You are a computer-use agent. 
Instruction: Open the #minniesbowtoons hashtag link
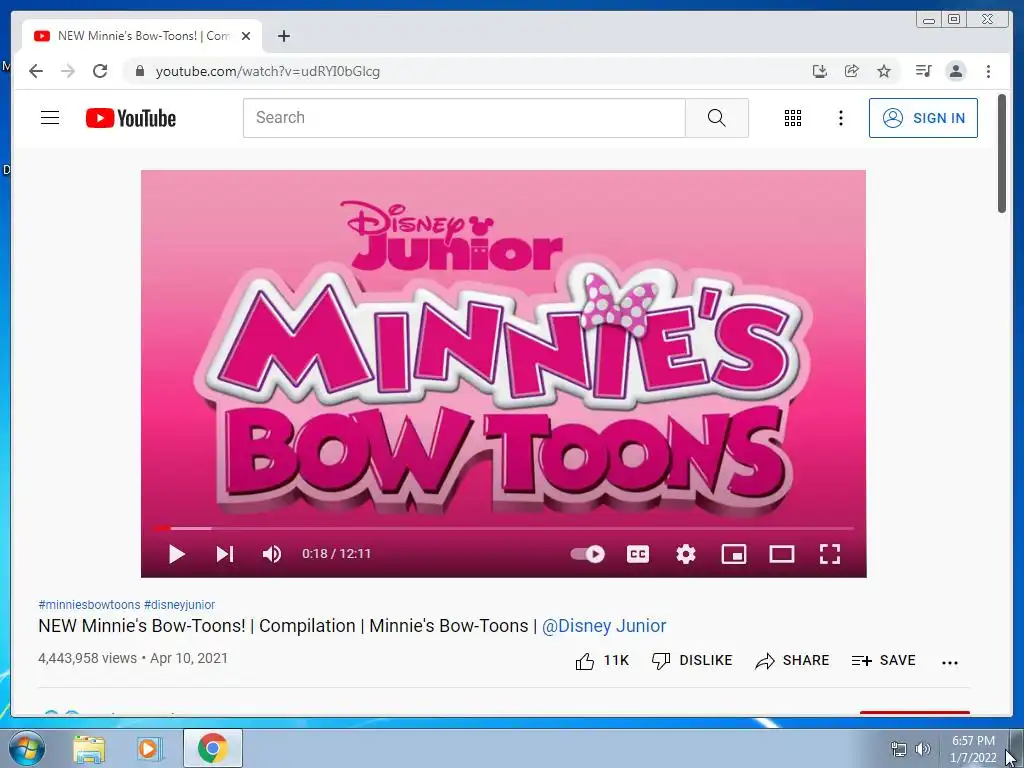point(89,605)
